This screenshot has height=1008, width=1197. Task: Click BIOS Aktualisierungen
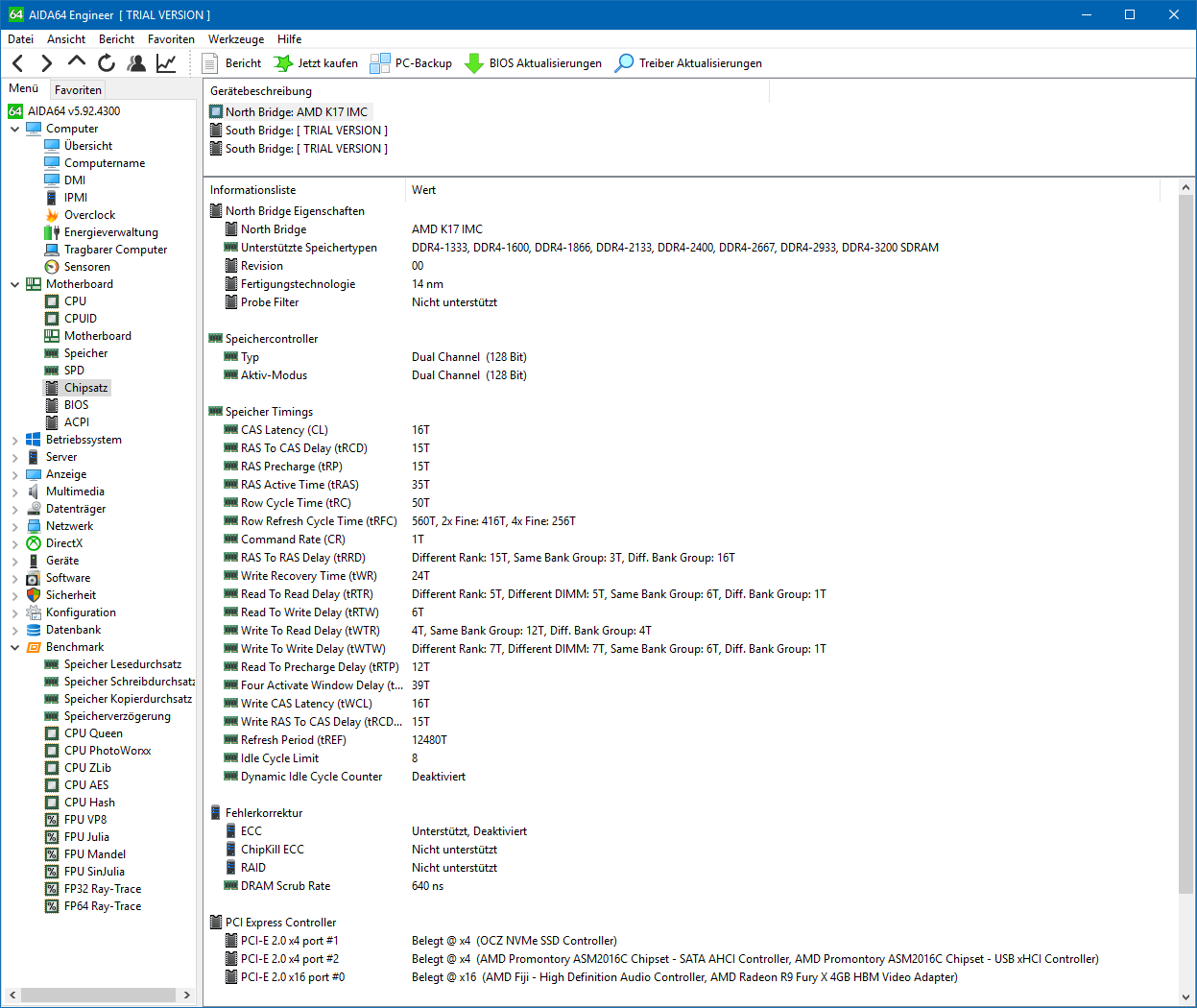[533, 63]
